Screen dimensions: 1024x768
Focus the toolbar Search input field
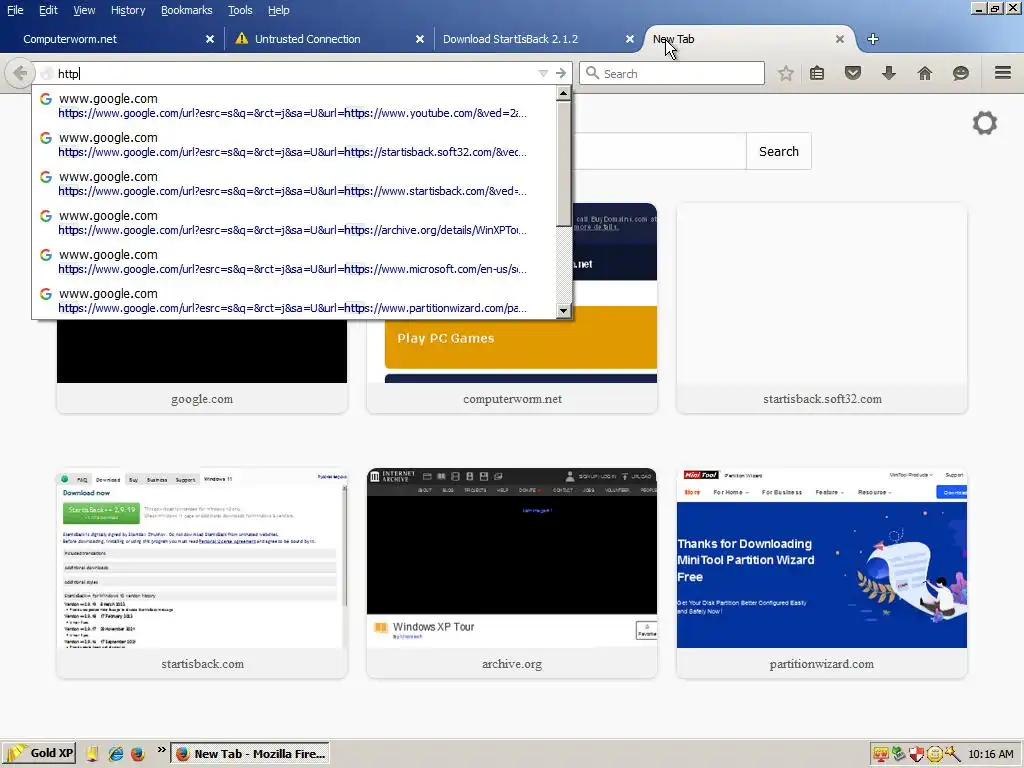coord(672,73)
